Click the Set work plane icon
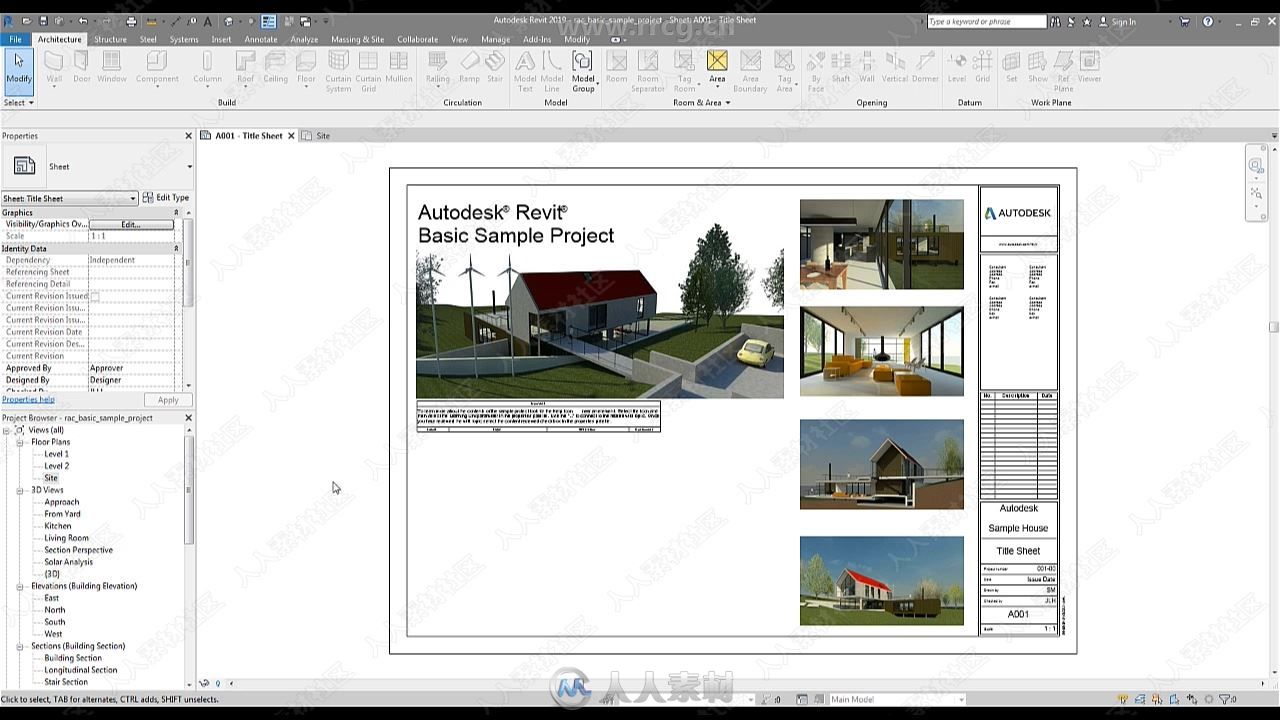1280x720 pixels. (1012, 63)
